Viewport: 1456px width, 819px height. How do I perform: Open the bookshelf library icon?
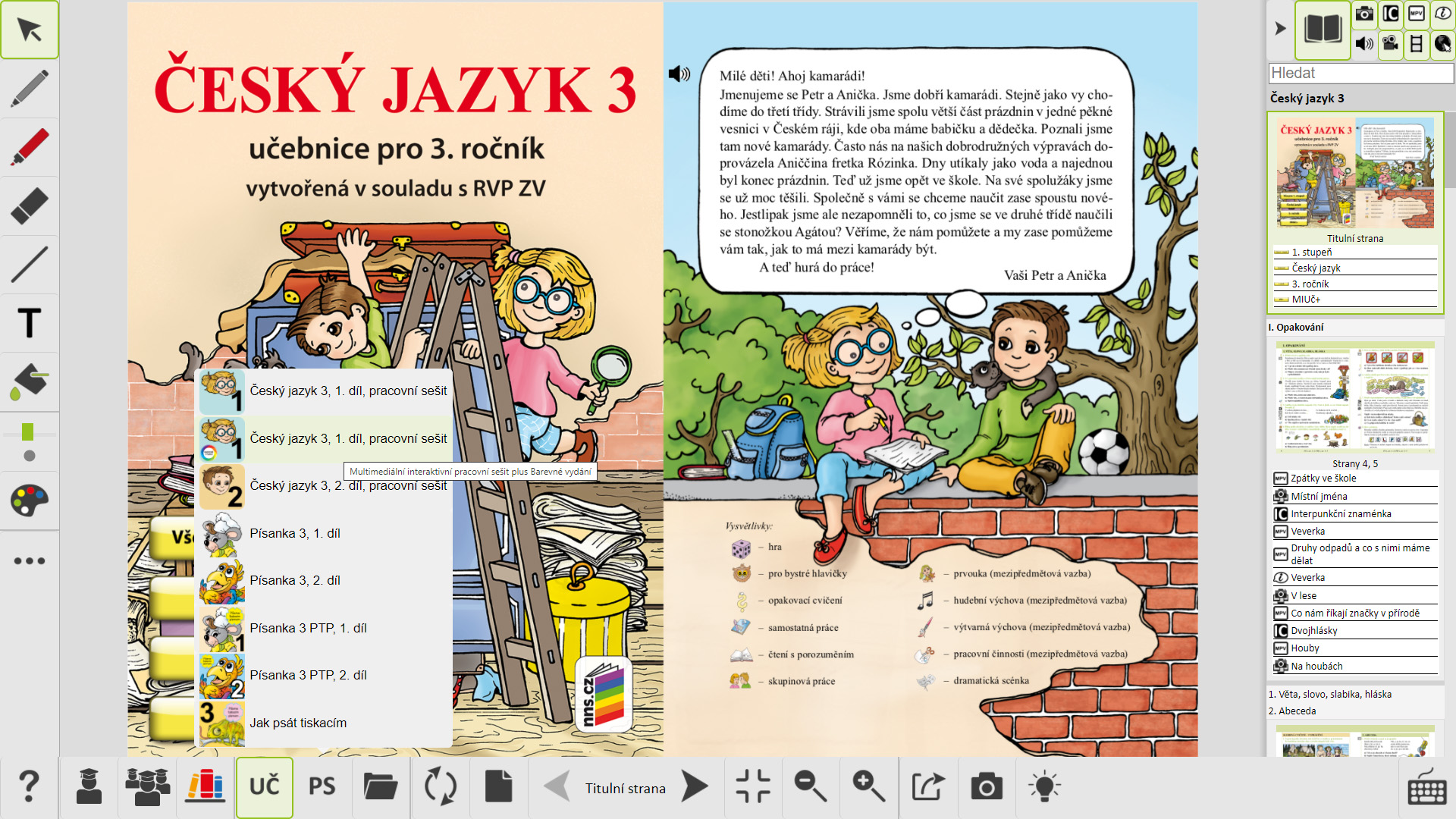[206, 787]
